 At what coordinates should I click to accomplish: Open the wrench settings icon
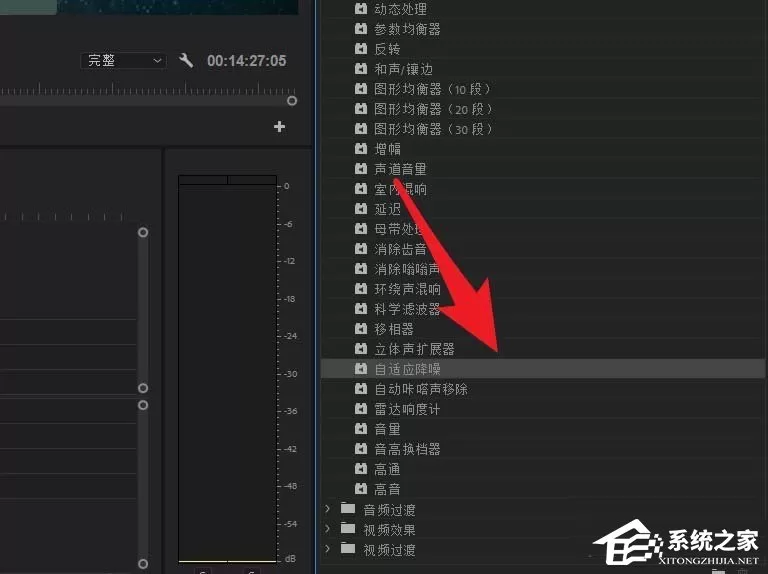pos(186,60)
